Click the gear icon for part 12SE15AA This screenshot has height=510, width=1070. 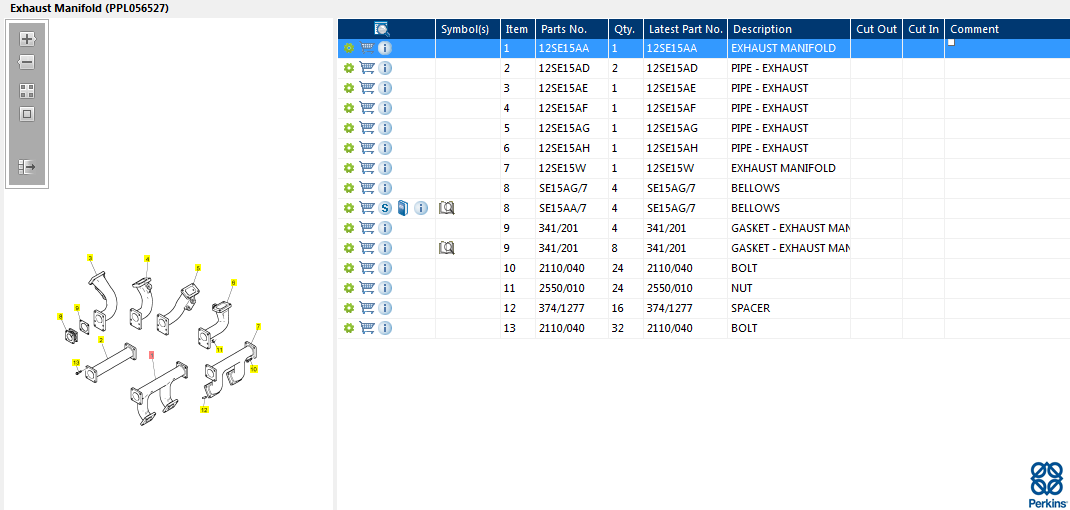(x=349, y=48)
